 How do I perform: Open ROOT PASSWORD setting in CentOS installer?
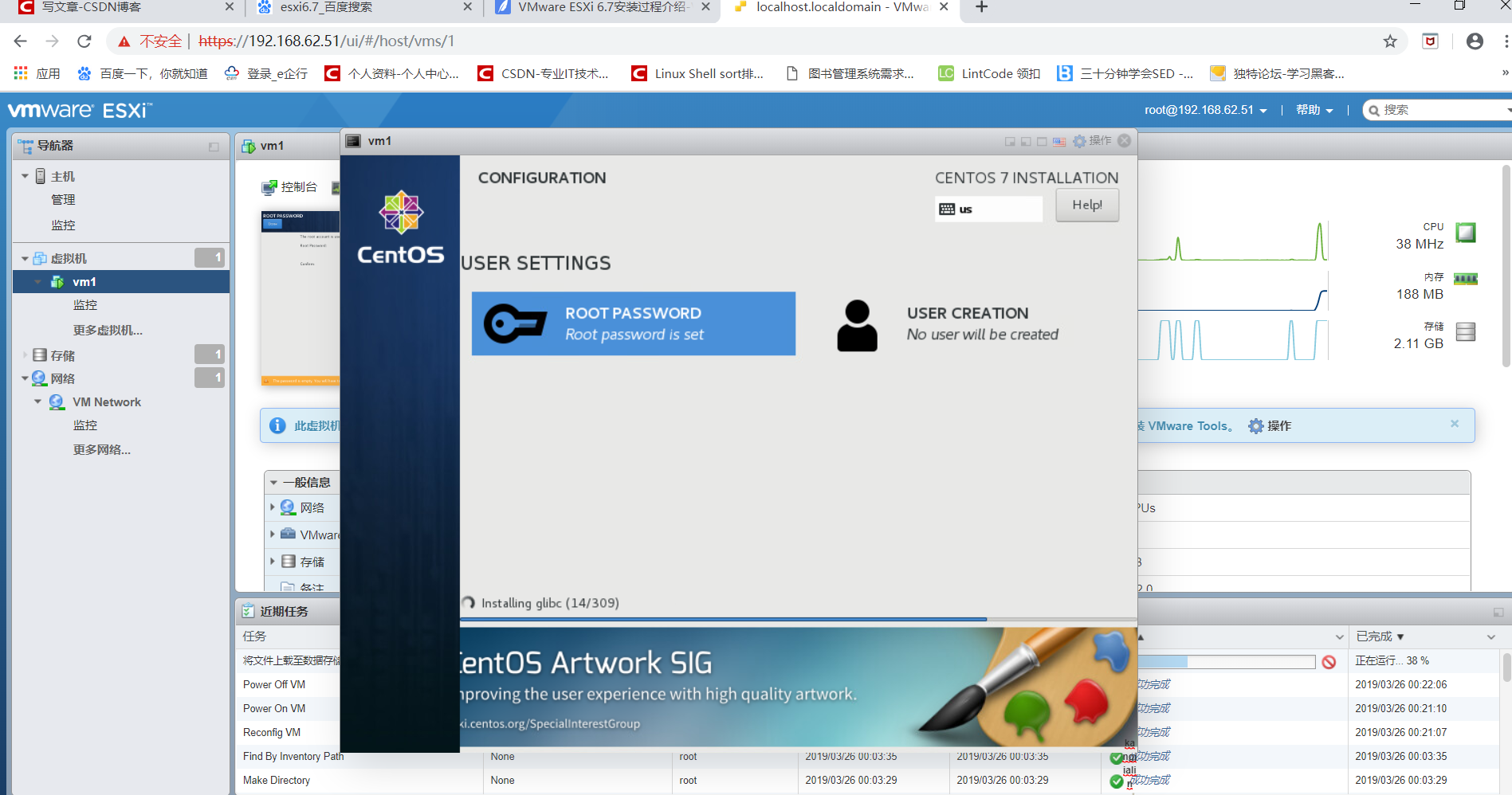point(633,323)
